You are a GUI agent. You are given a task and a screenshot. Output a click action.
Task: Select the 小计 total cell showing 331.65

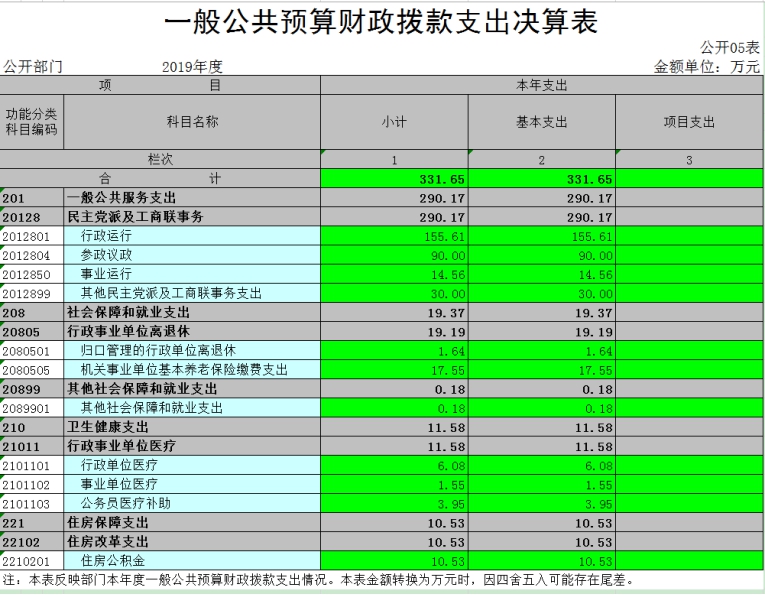(393, 179)
